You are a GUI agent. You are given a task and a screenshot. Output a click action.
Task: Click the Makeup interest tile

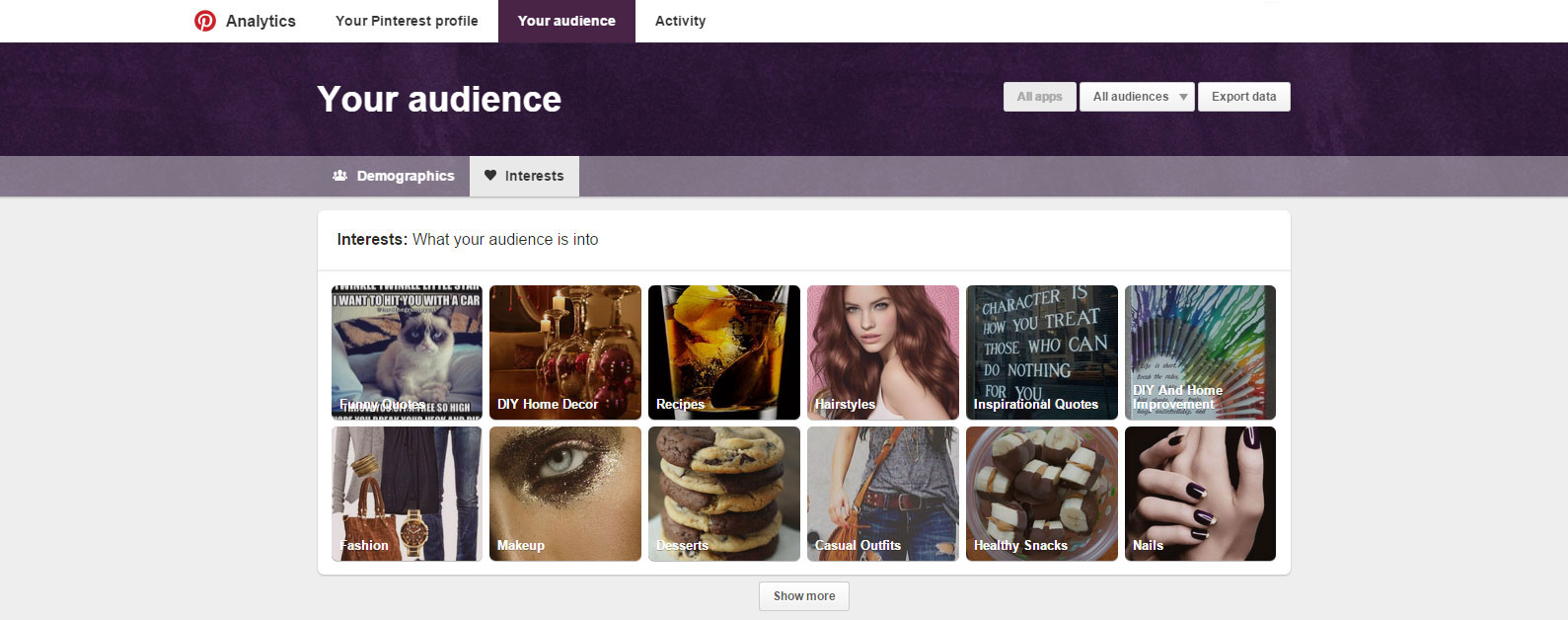click(565, 494)
